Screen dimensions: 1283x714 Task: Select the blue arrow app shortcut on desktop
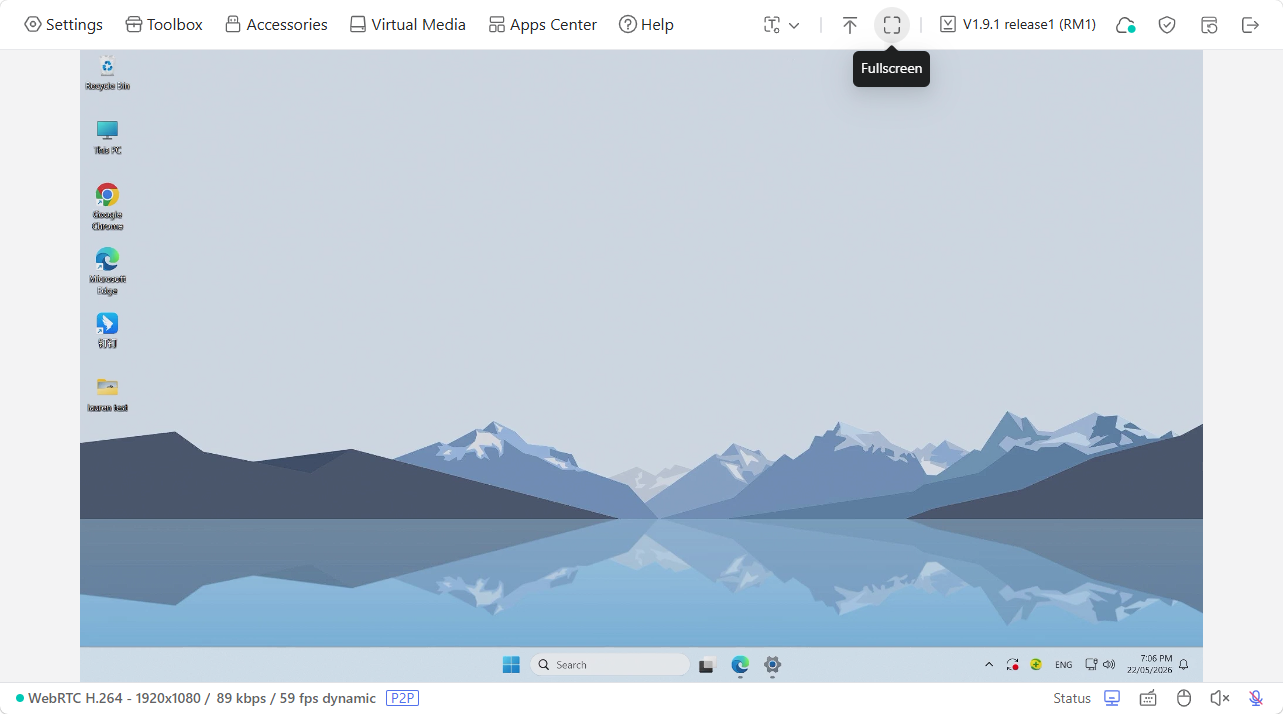107,330
